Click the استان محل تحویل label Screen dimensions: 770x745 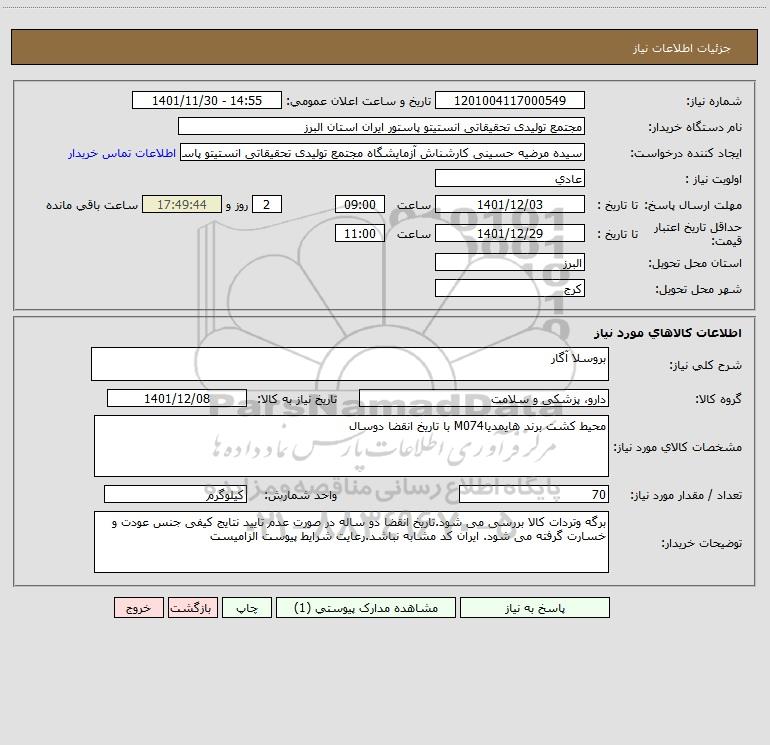pyautogui.click(x=695, y=263)
